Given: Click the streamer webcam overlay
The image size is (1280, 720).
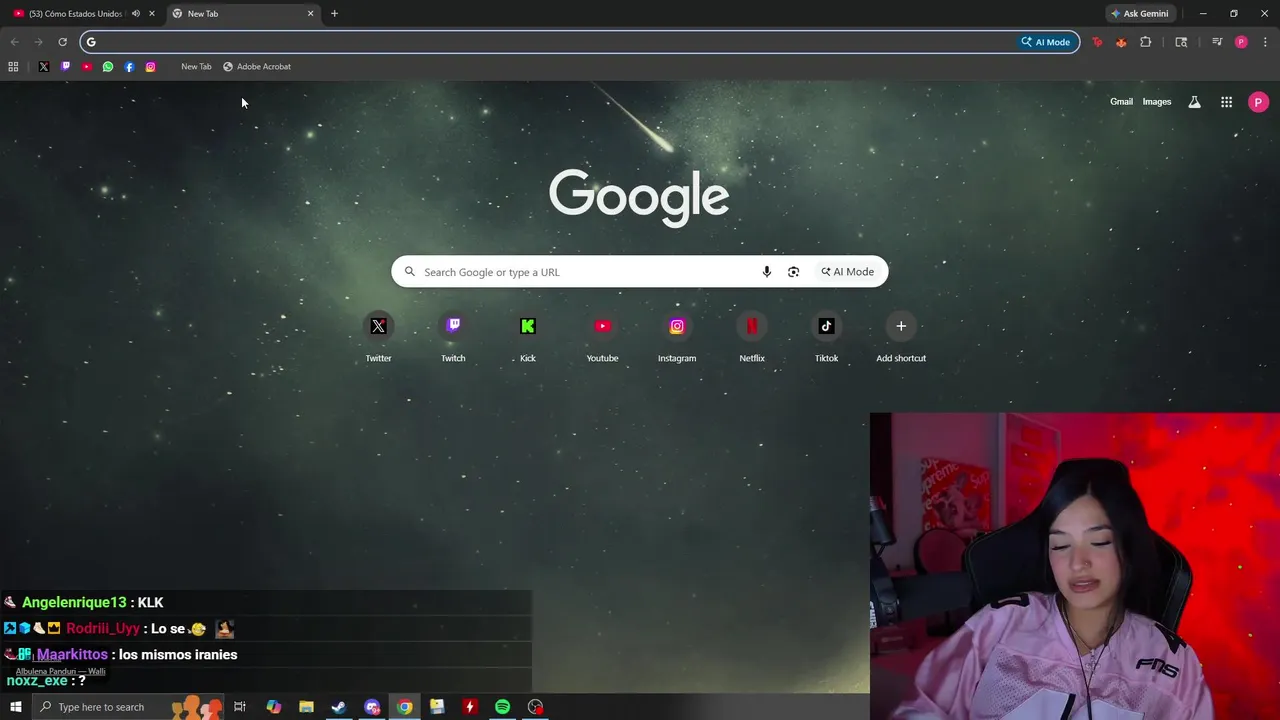Looking at the screenshot, I should pyautogui.click(x=1075, y=566).
